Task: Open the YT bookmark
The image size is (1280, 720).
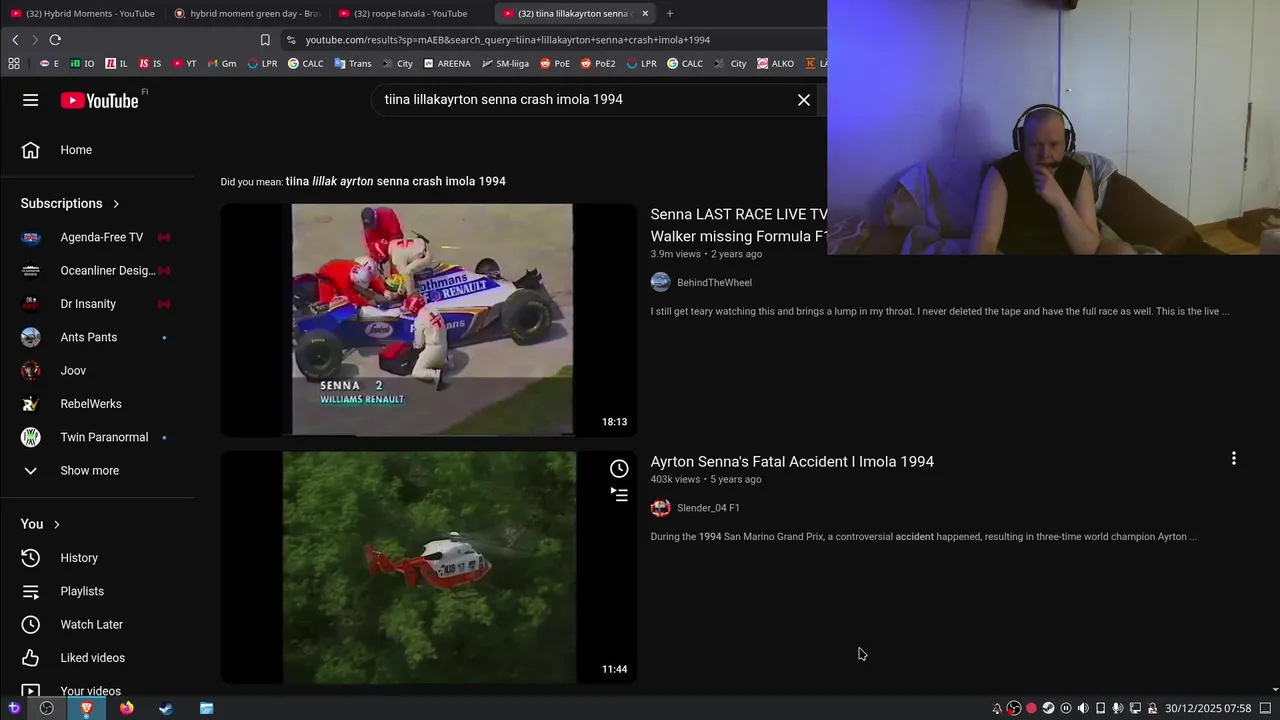Action: (x=184, y=63)
